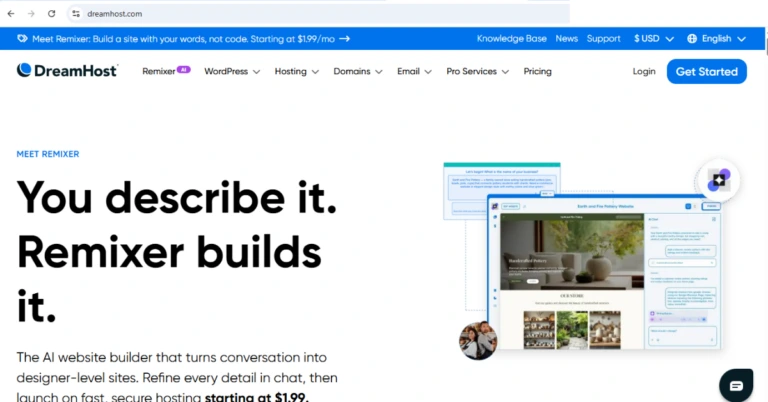Open the Knowledge Base link
Screen dimensions: 768x402
(x=511, y=39)
